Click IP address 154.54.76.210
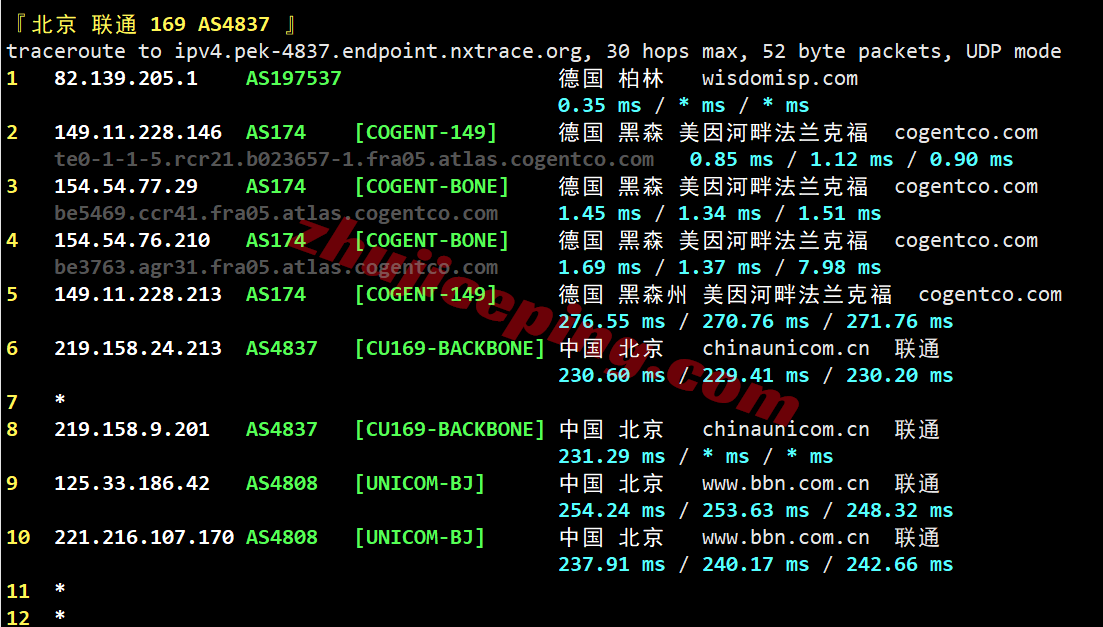1103x627 pixels. [x=132, y=241]
